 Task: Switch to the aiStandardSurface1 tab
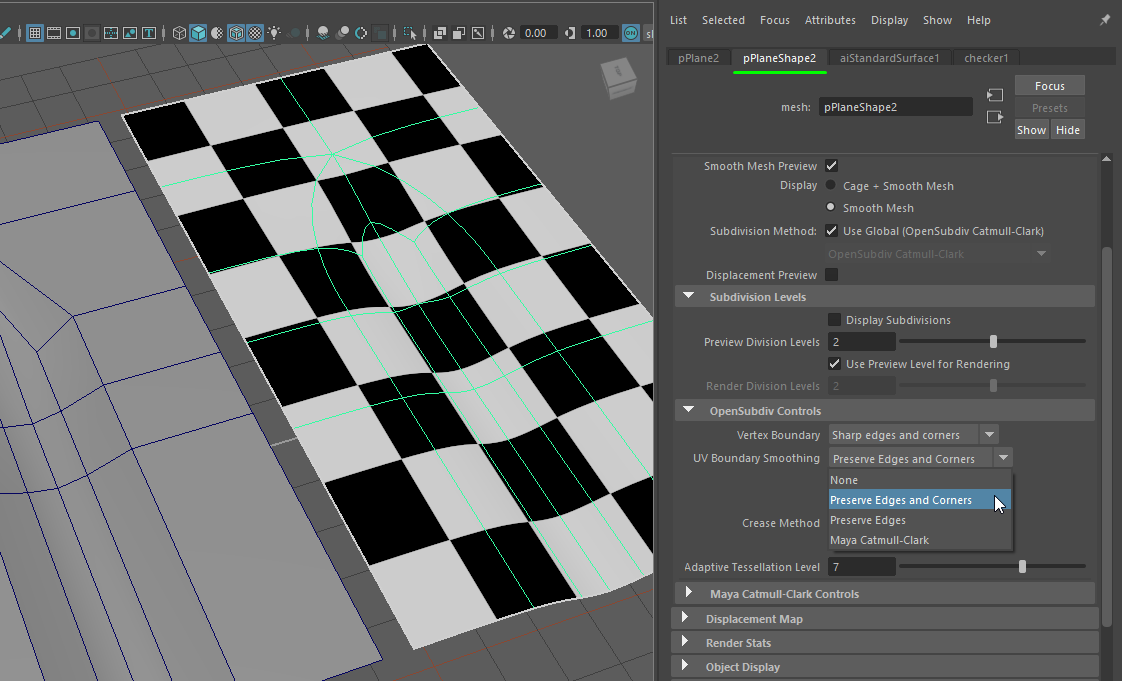pos(889,58)
